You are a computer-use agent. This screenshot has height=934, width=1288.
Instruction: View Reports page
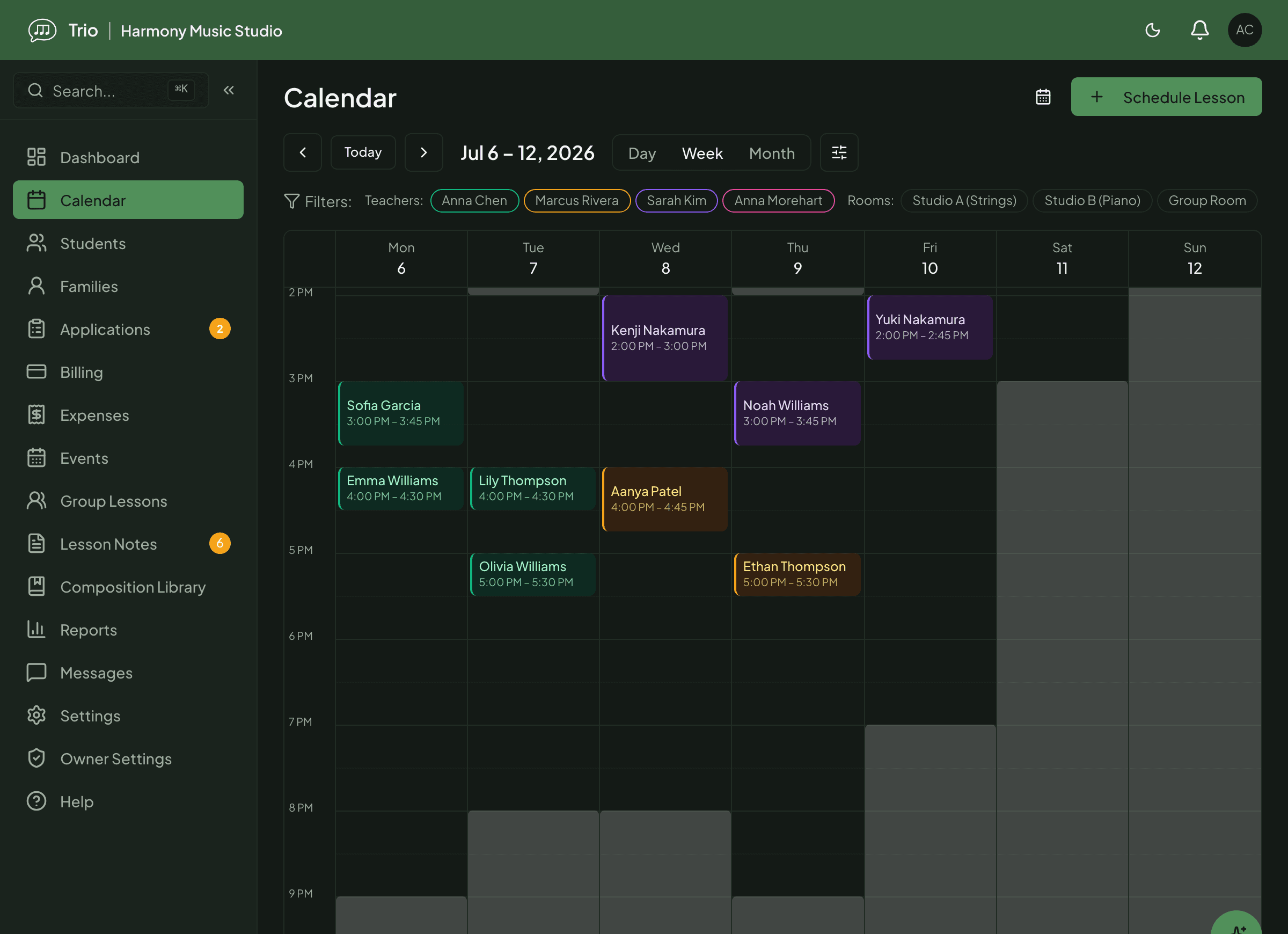128,630
